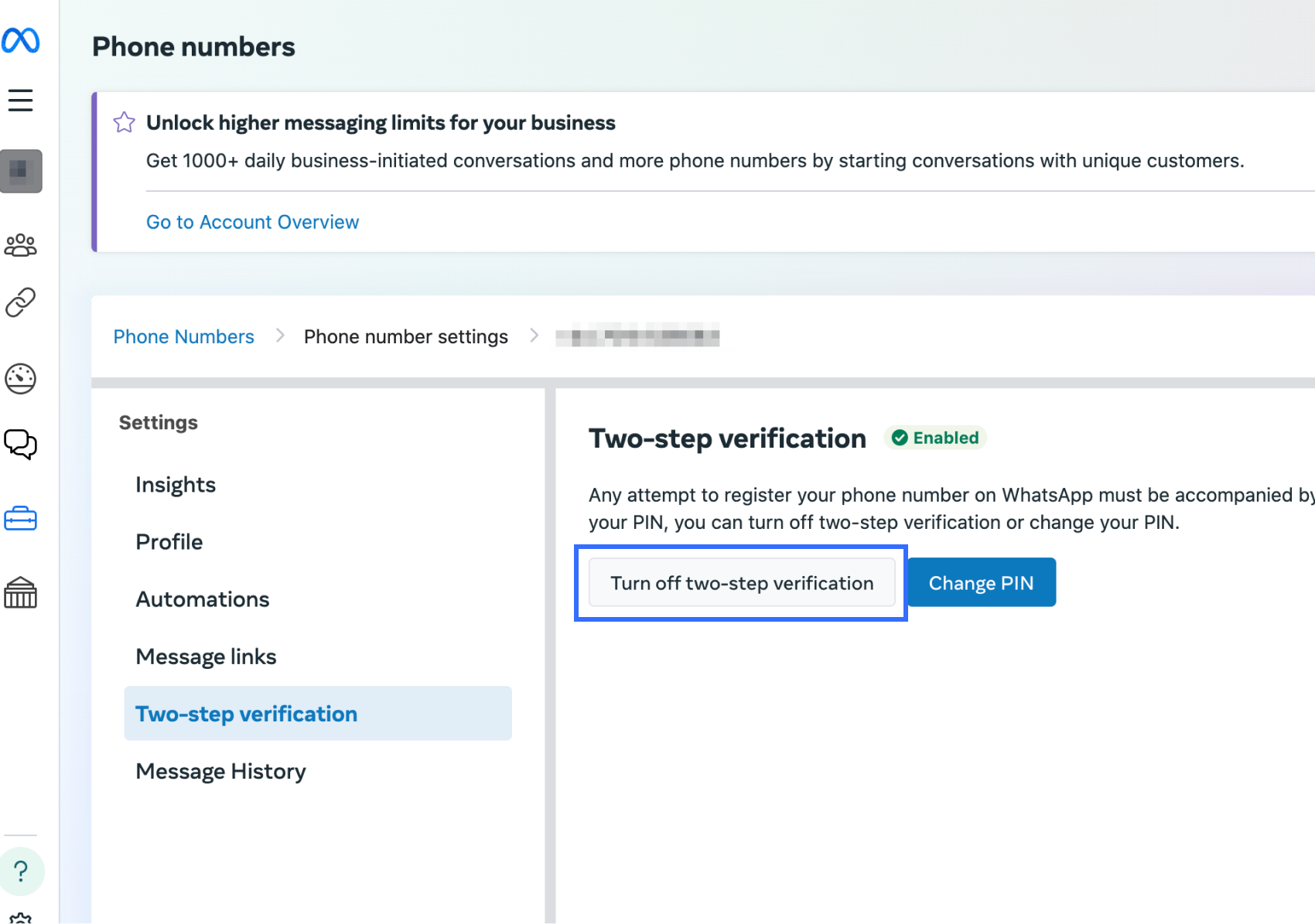Go back via Phone Numbers breadcrumb
This screenshot has width=1315, height=924.
[x=183, y=336]
